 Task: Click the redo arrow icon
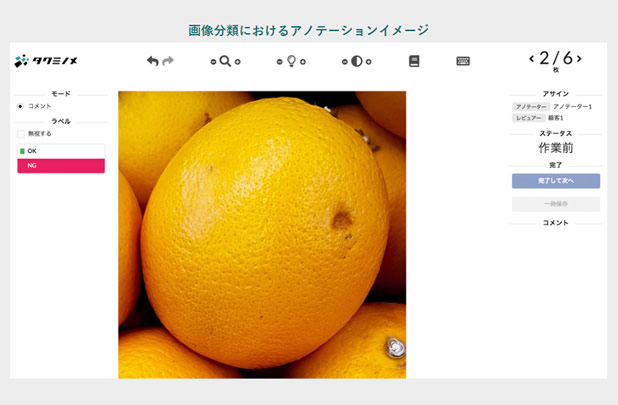168,61
